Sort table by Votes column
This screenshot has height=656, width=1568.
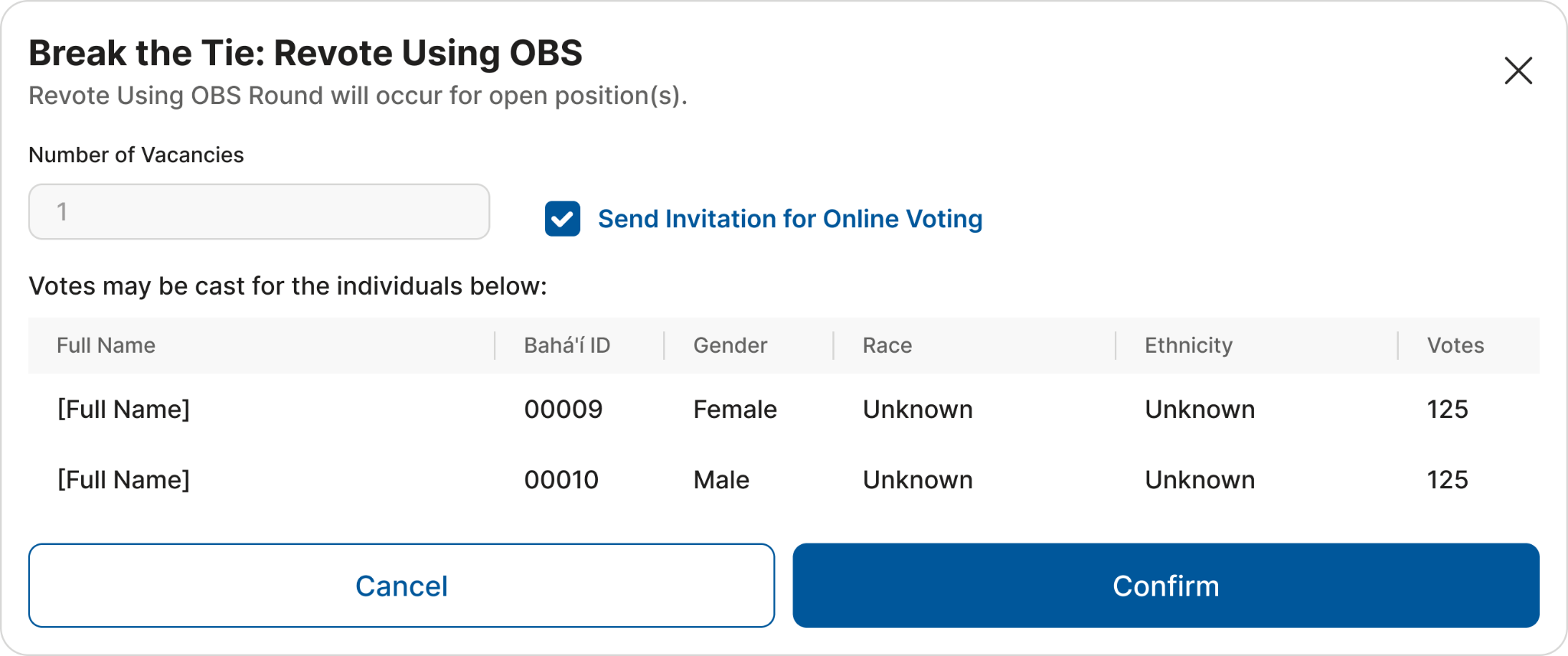pyautogui.click(x=1455, y=345)
